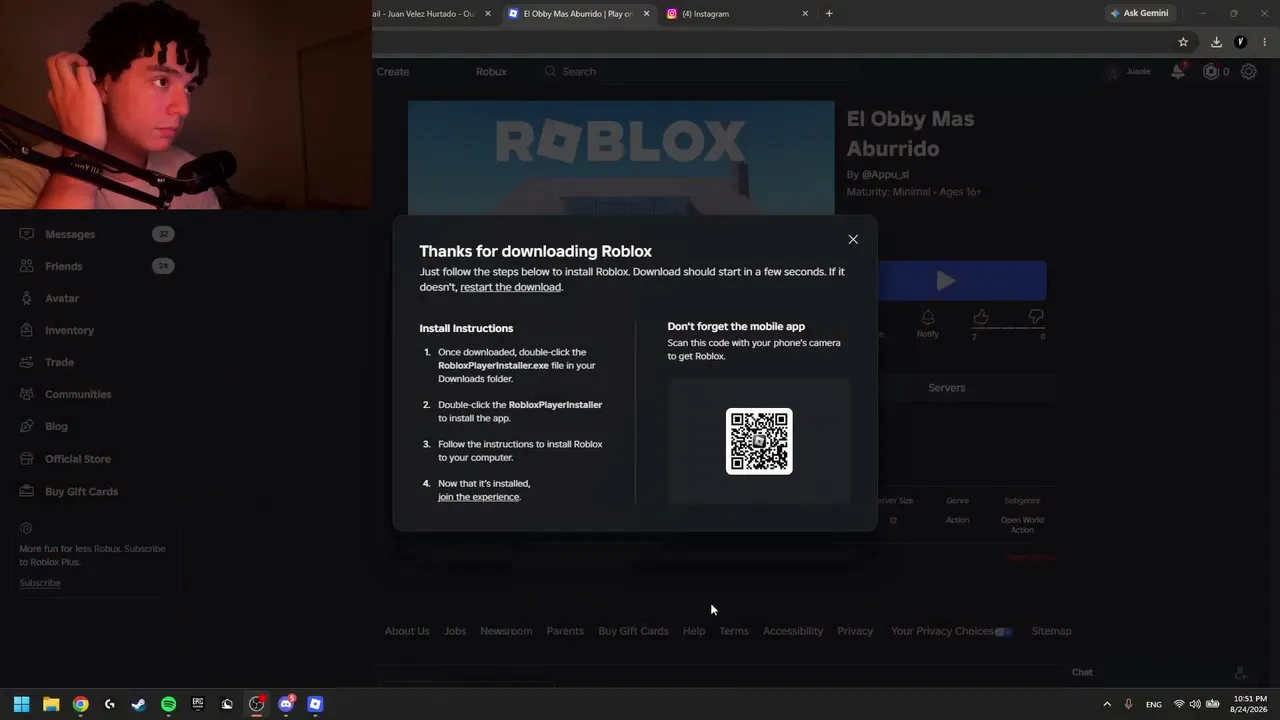The width and height of the screenshot is (1280, 720).
Task: Like the experience with thumbs up
Action: point(981,318)
